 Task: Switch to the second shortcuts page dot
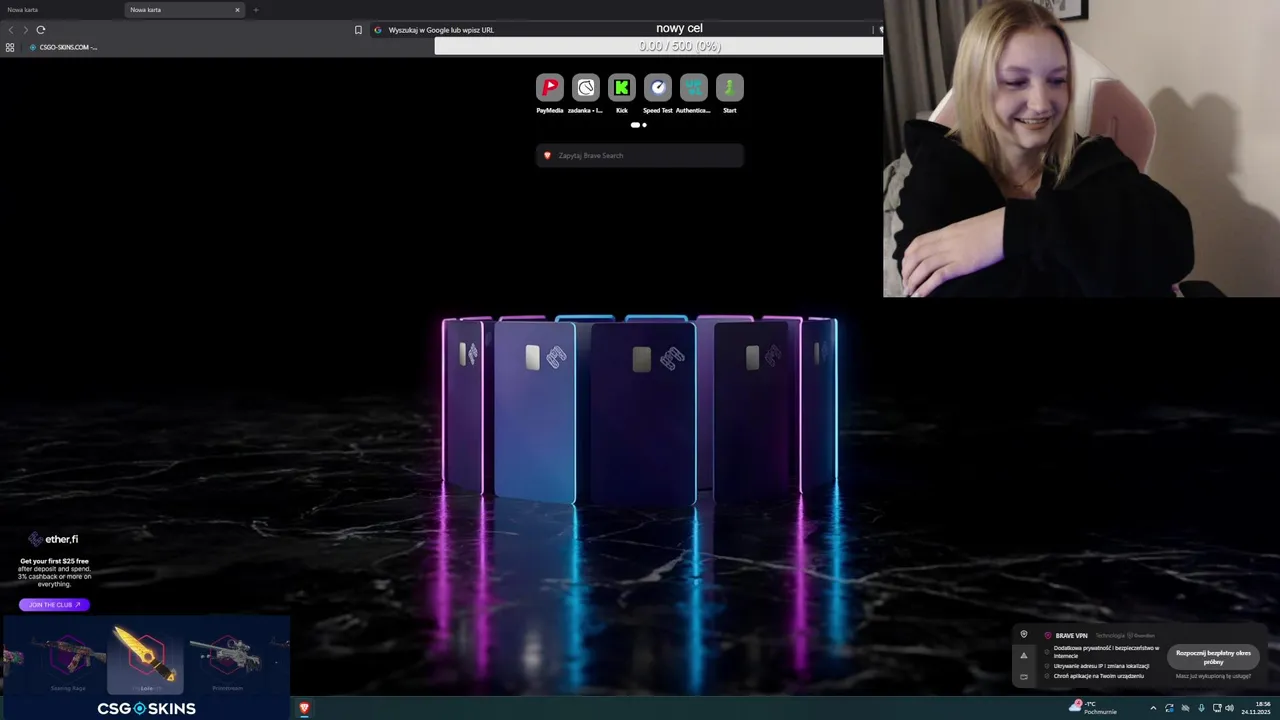(644, 125)
